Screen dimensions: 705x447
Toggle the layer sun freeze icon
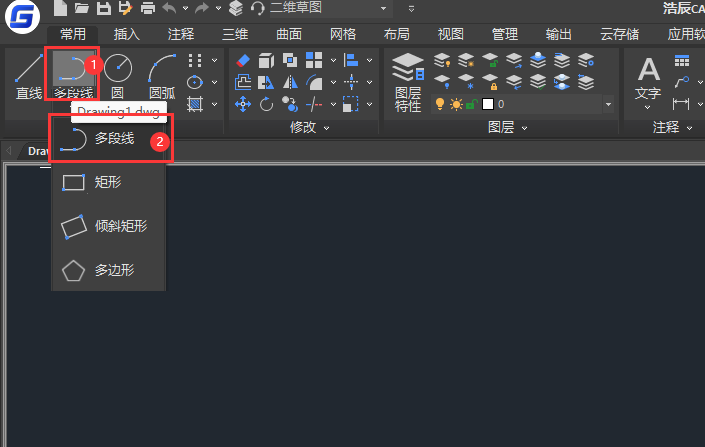point(456,104)
